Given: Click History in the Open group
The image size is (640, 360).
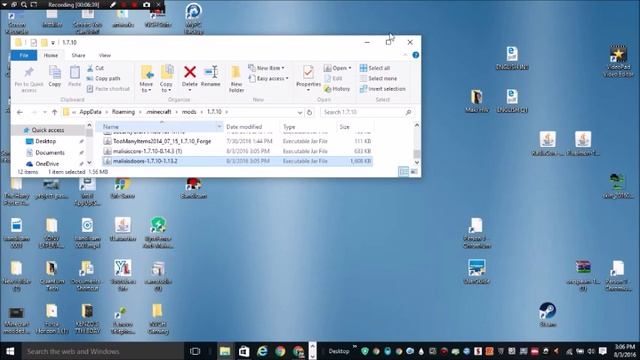Looking at the screenshot, I should [337, 89].
